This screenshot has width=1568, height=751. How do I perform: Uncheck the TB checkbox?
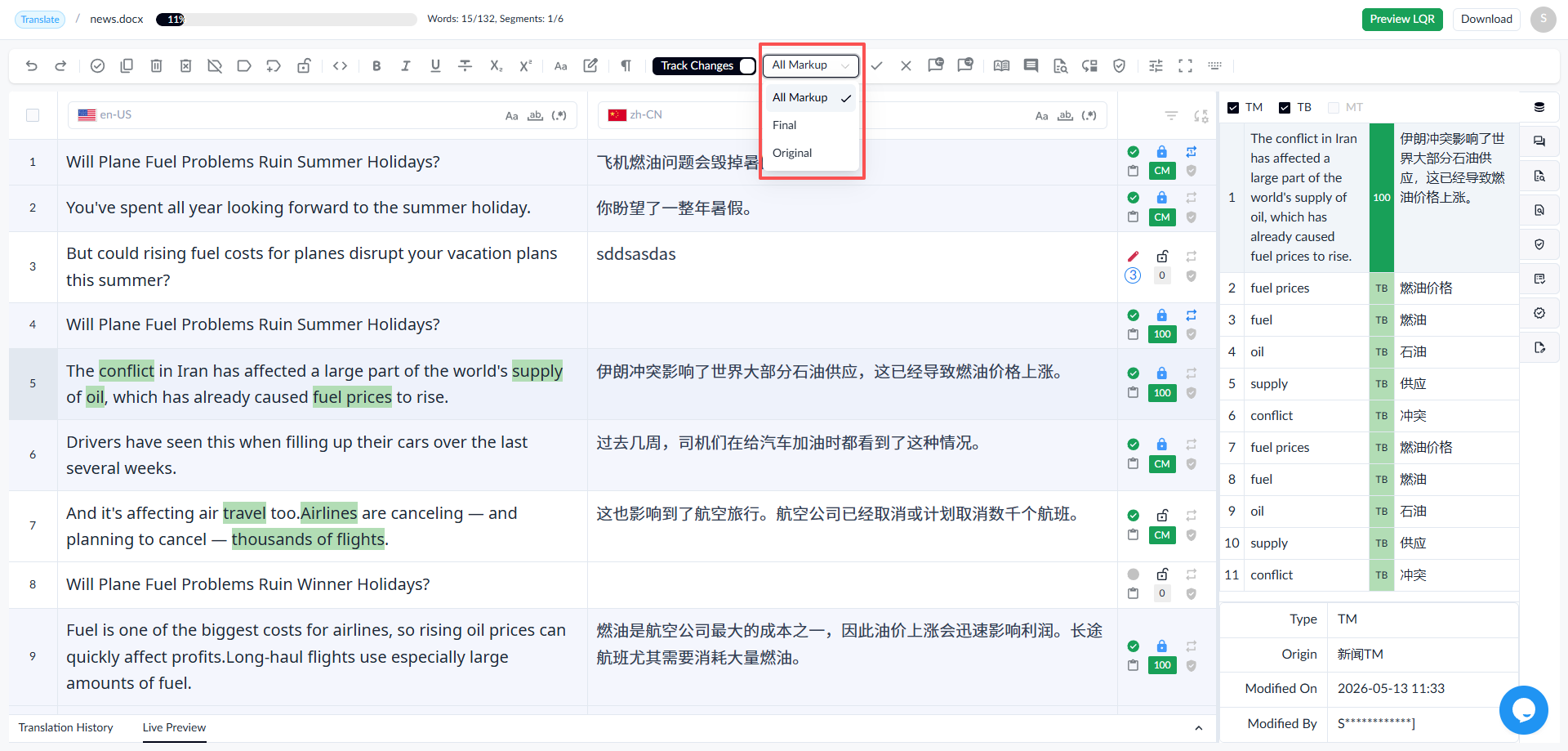(x=1285, y=108)
